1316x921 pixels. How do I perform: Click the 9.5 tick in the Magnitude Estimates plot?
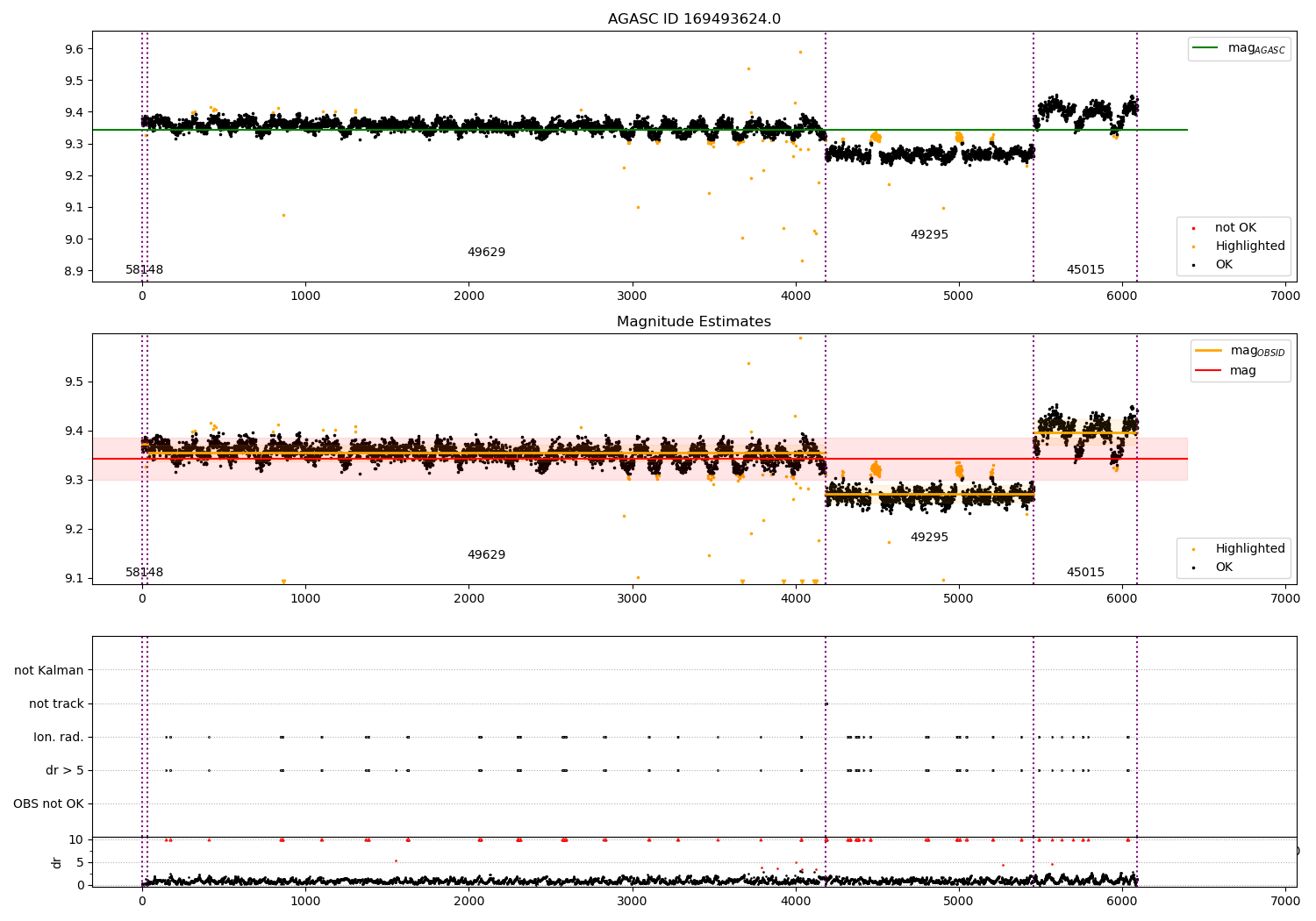(74, 382)
